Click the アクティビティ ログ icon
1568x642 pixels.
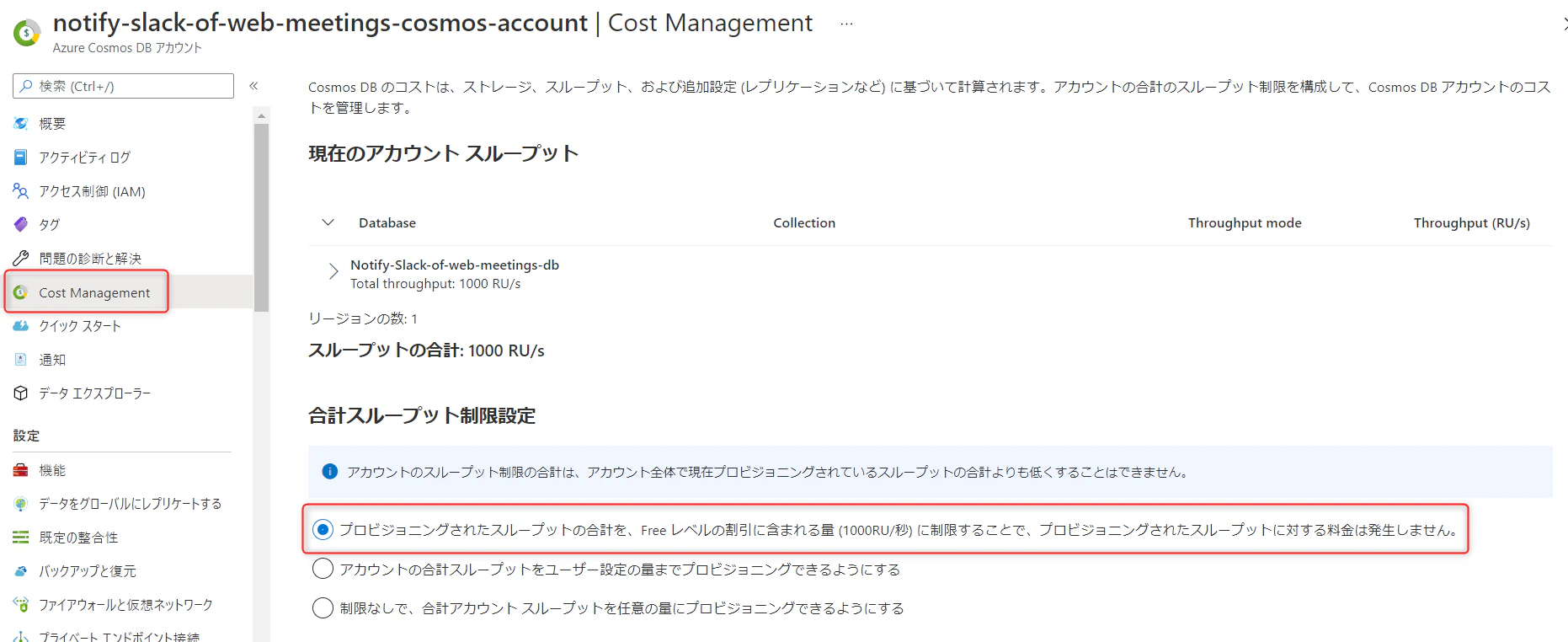pos(21,158)
